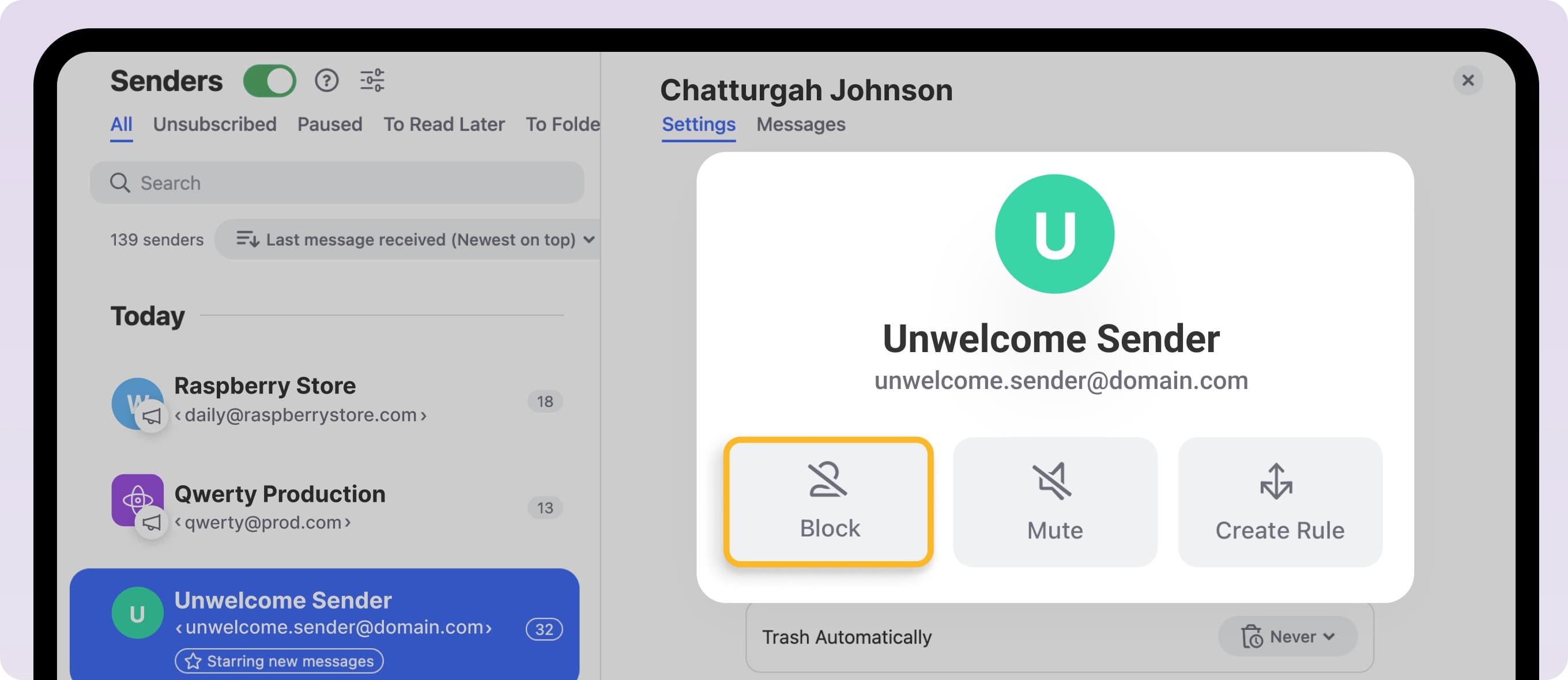Switch to the Messages tab
Screen dimensions: 1568x680
click(x=801, y=124)
